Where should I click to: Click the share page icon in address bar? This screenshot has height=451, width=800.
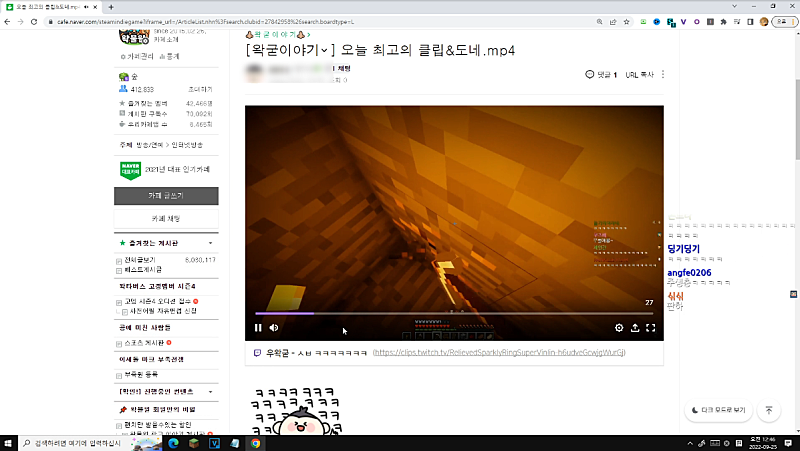(613, 22)
